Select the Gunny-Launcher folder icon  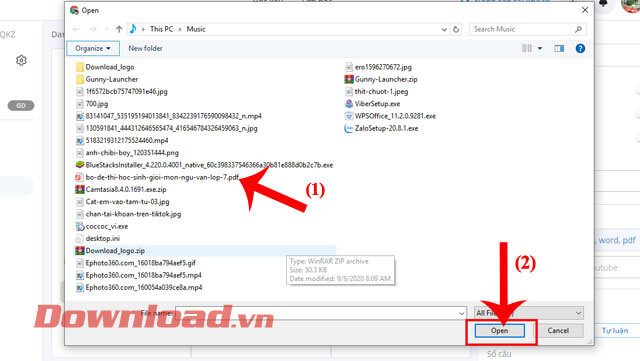point(80,79)
